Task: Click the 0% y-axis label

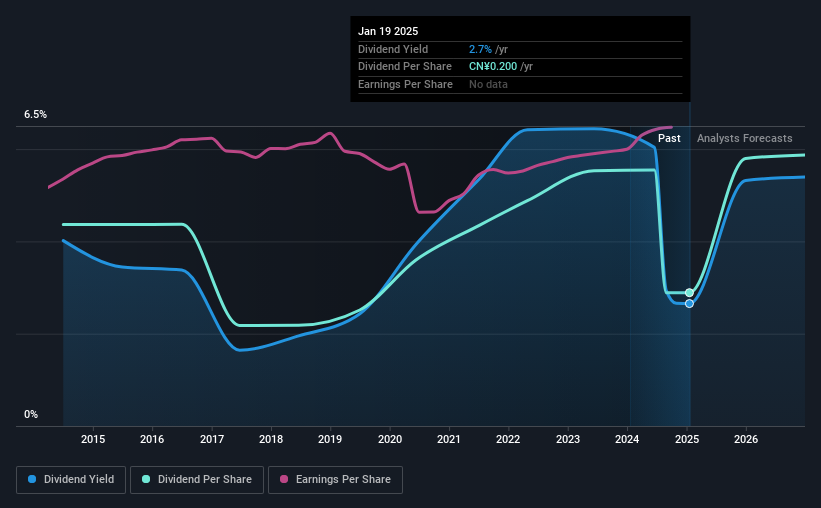Action: 31,414
